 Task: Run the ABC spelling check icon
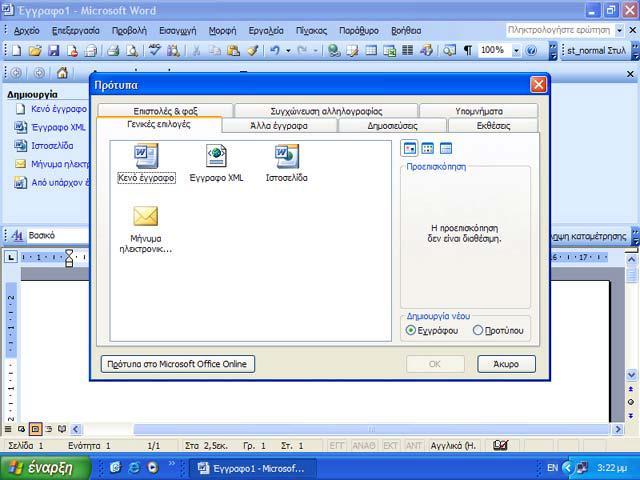point(155,51)
